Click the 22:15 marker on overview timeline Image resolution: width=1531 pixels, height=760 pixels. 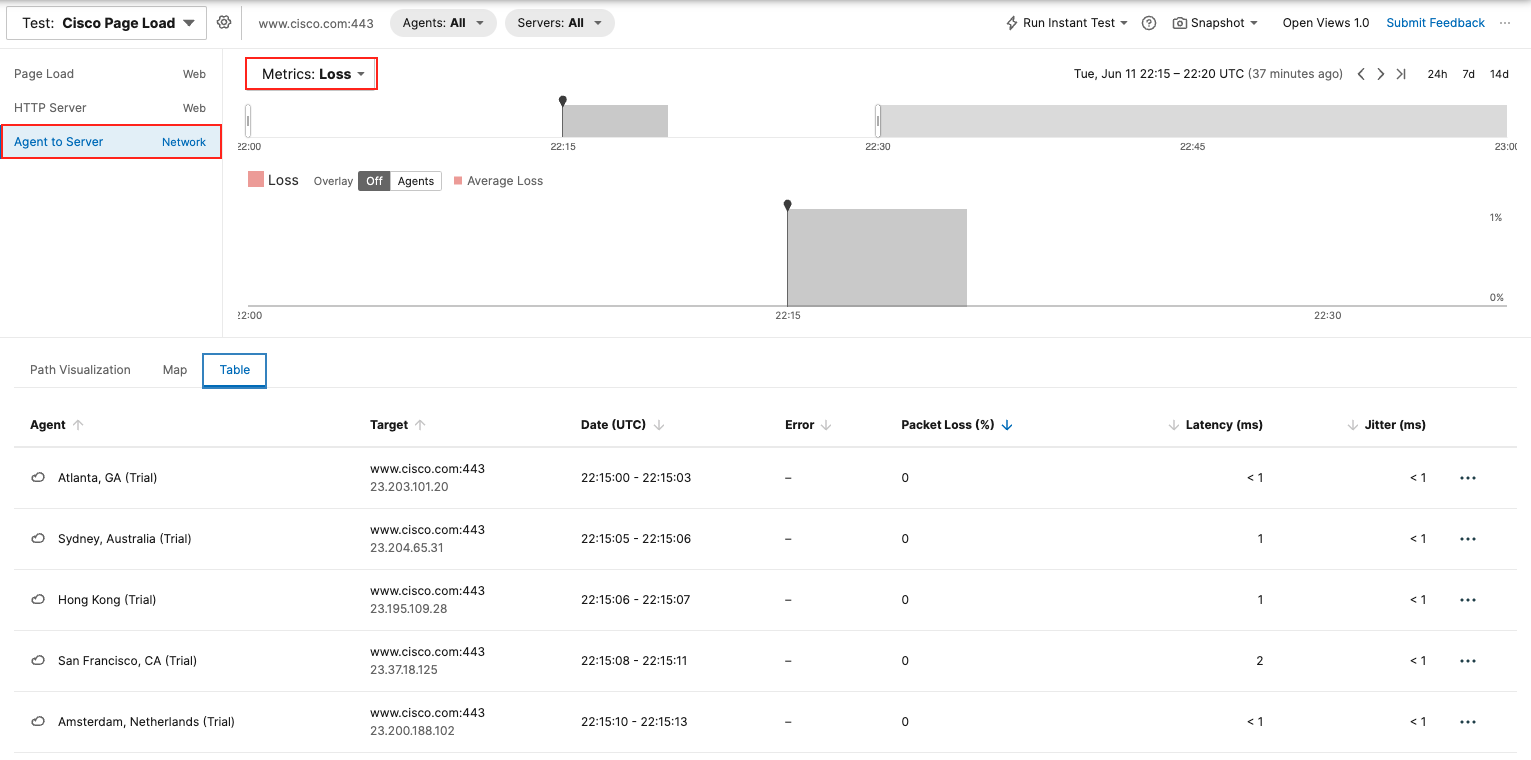(563, 102)
